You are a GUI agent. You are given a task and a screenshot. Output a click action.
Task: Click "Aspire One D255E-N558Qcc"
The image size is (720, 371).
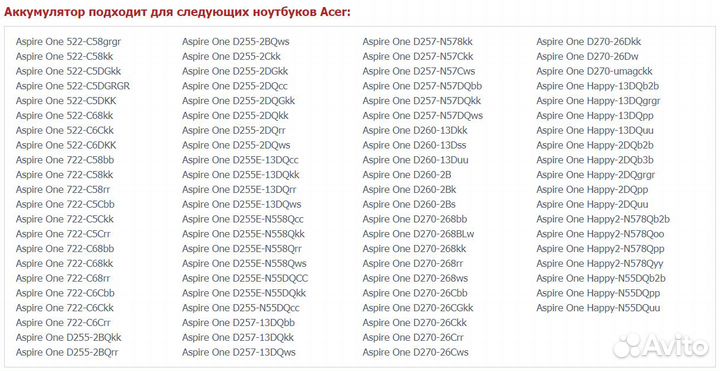[243, 219]
